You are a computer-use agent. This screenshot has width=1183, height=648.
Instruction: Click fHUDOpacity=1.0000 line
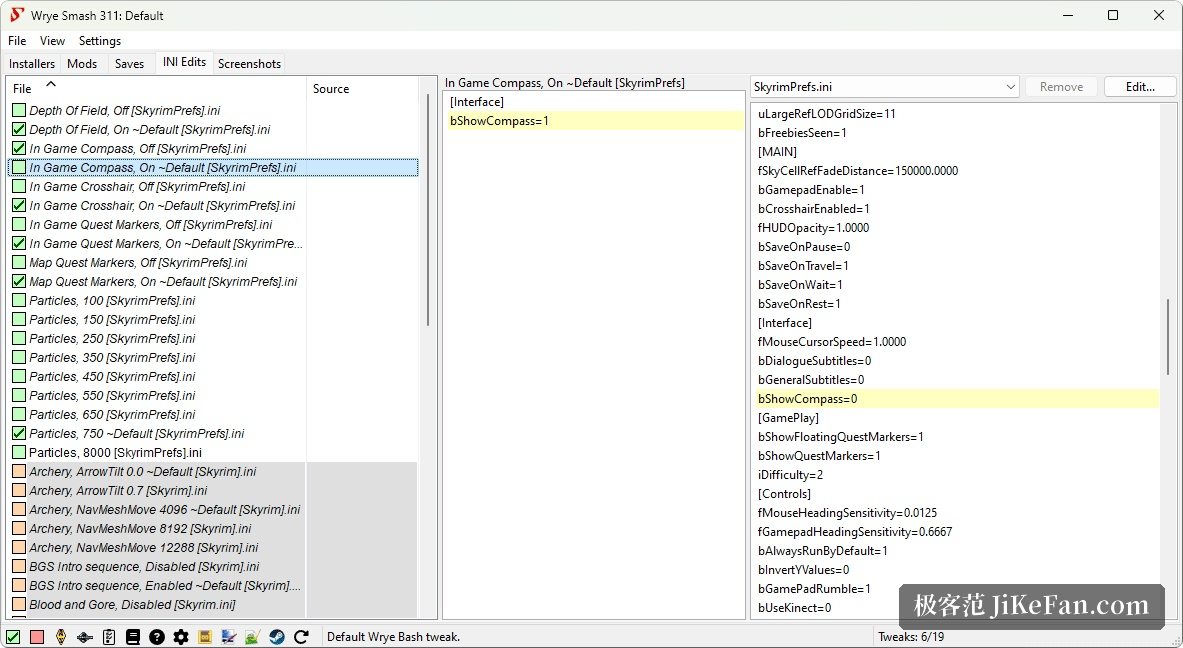coord(813,228)
